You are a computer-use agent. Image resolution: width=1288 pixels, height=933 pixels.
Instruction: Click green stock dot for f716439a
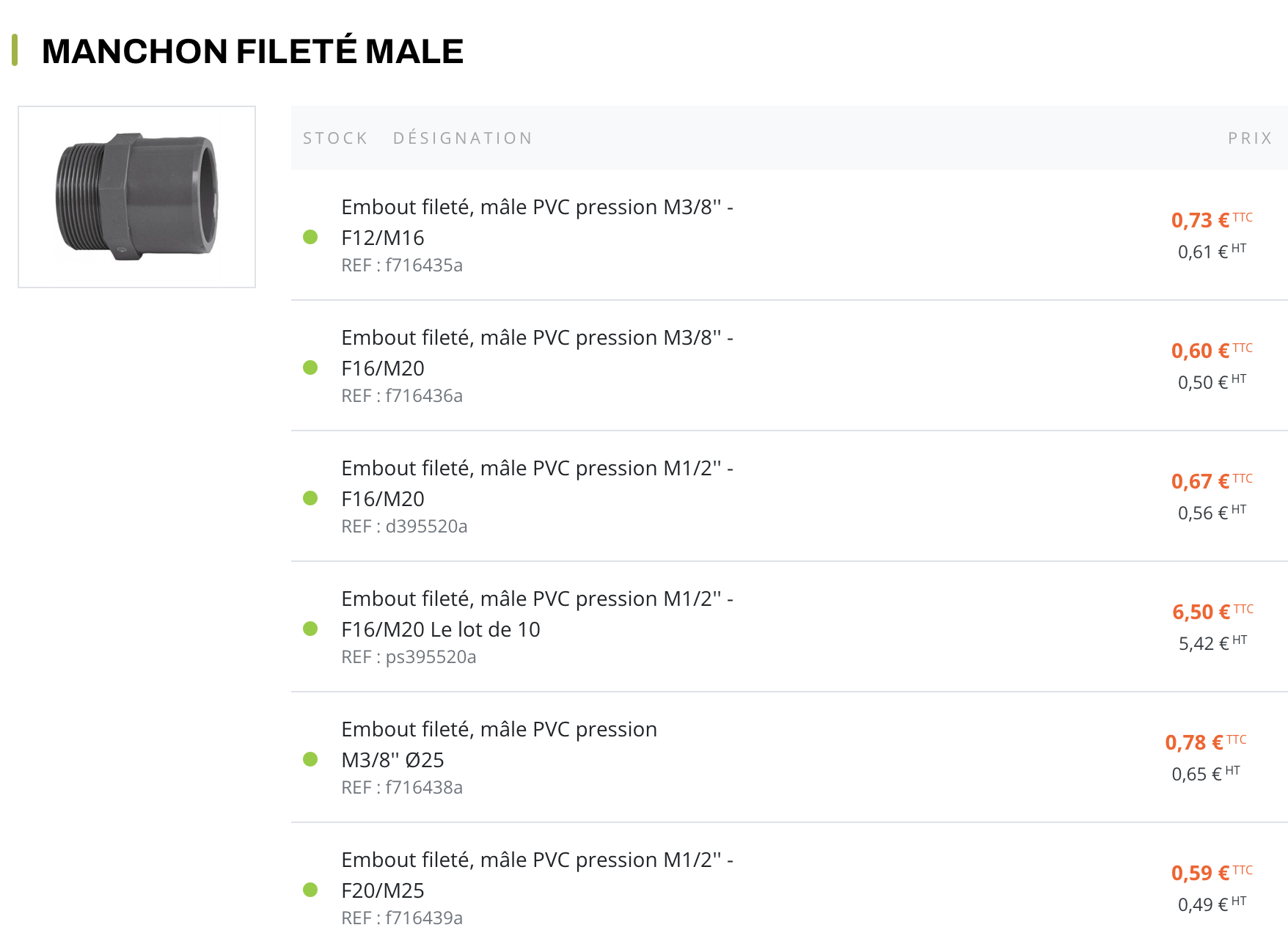point(310,890)
